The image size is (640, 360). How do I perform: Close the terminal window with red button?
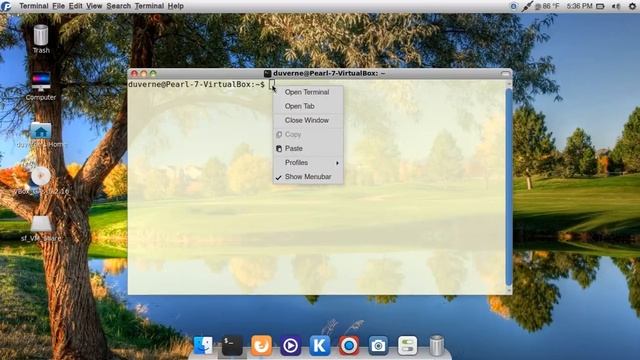click(134, 74)
